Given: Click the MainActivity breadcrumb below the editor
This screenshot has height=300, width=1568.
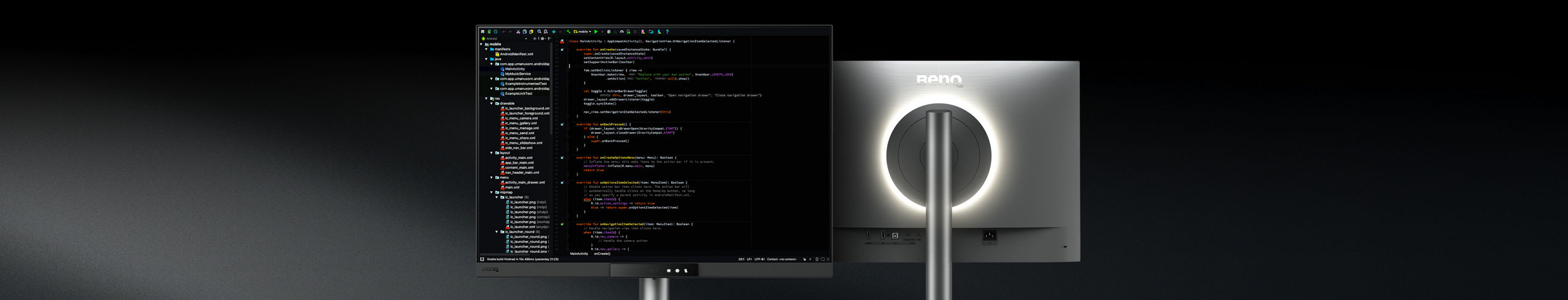Looking at the screenshot, I should (x=579, y=253).
